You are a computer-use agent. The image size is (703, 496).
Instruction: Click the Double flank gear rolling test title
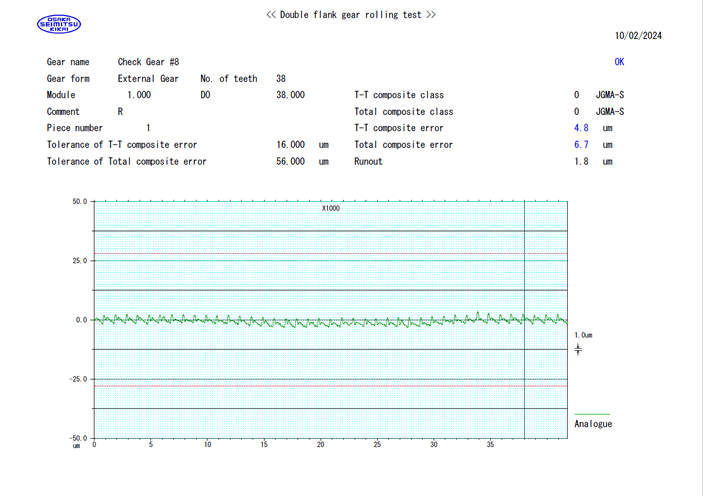(351, 15)
